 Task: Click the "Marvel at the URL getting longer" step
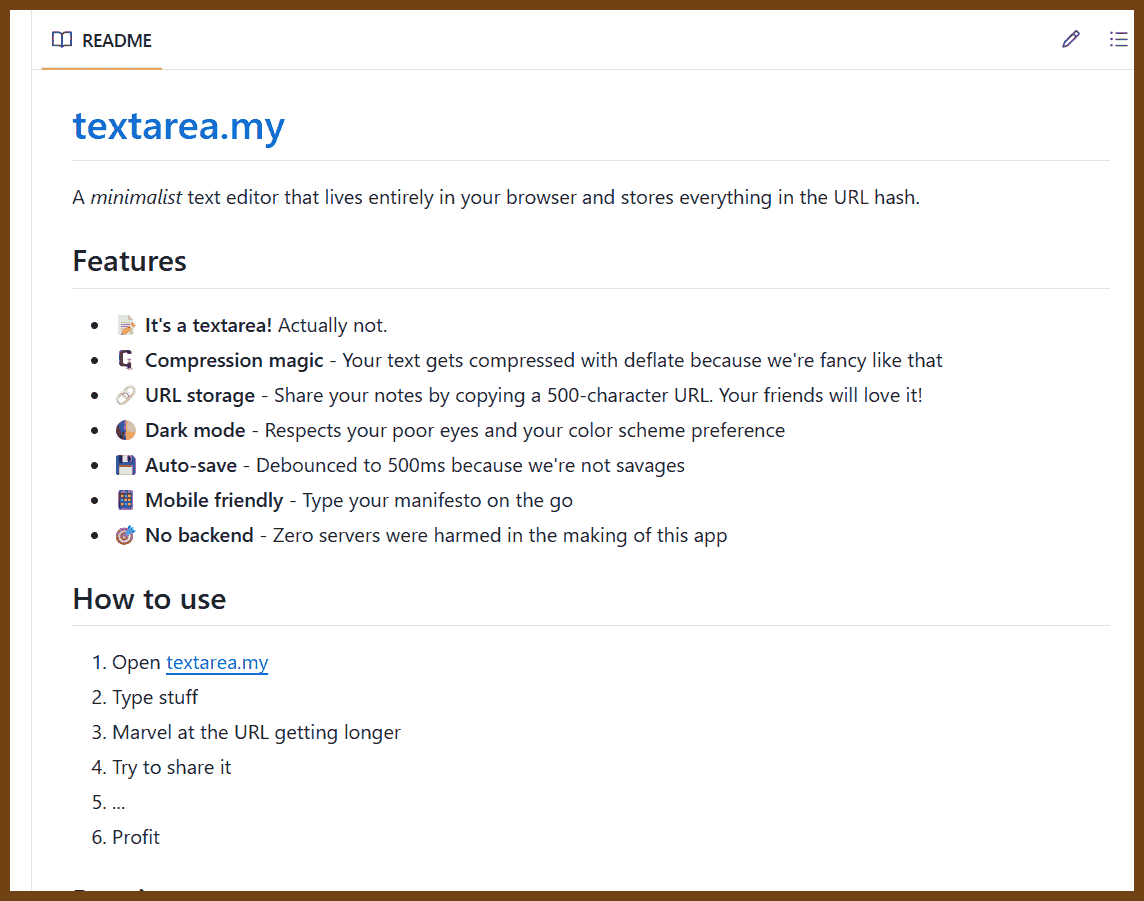(x=256, y=733)
